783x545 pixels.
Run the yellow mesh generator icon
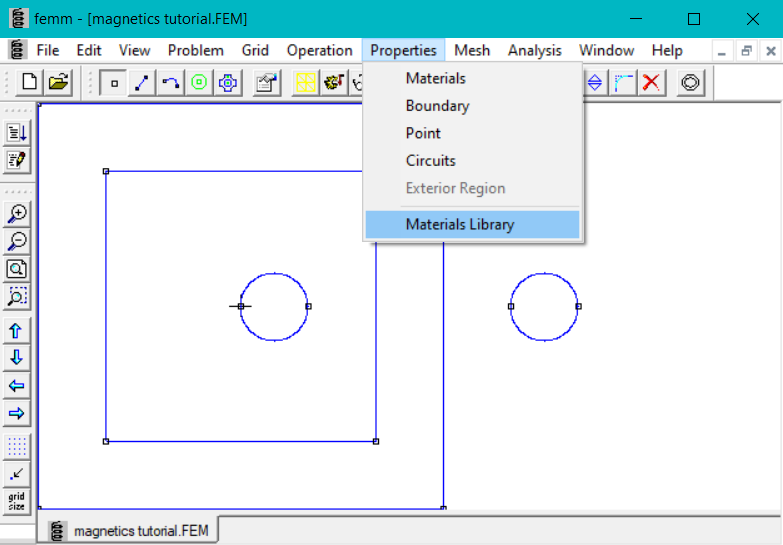tap(306, 83)
